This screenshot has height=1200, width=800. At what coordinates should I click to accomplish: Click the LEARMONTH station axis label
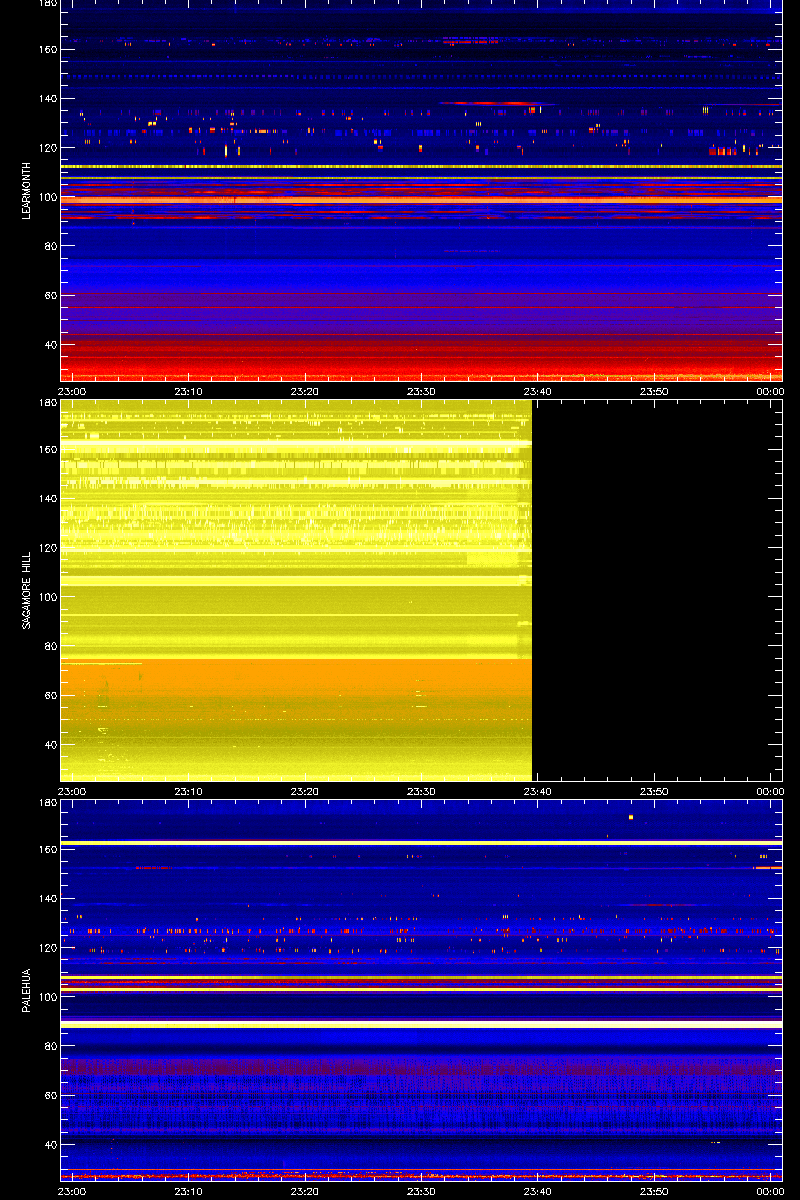(x=28, y=191)
